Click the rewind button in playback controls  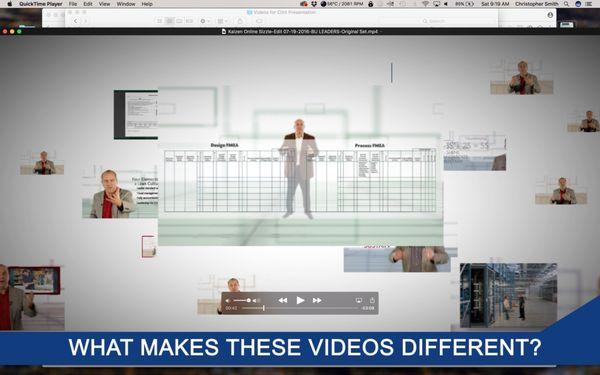283,300
